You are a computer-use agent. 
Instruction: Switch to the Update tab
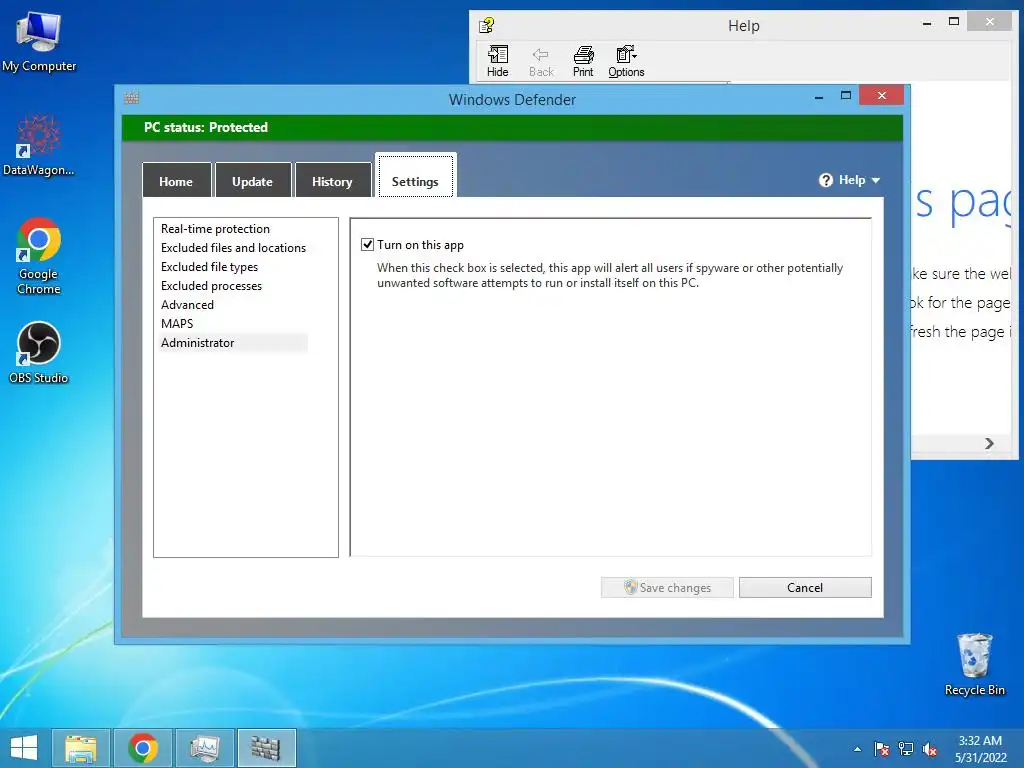[x=253, y=180]
